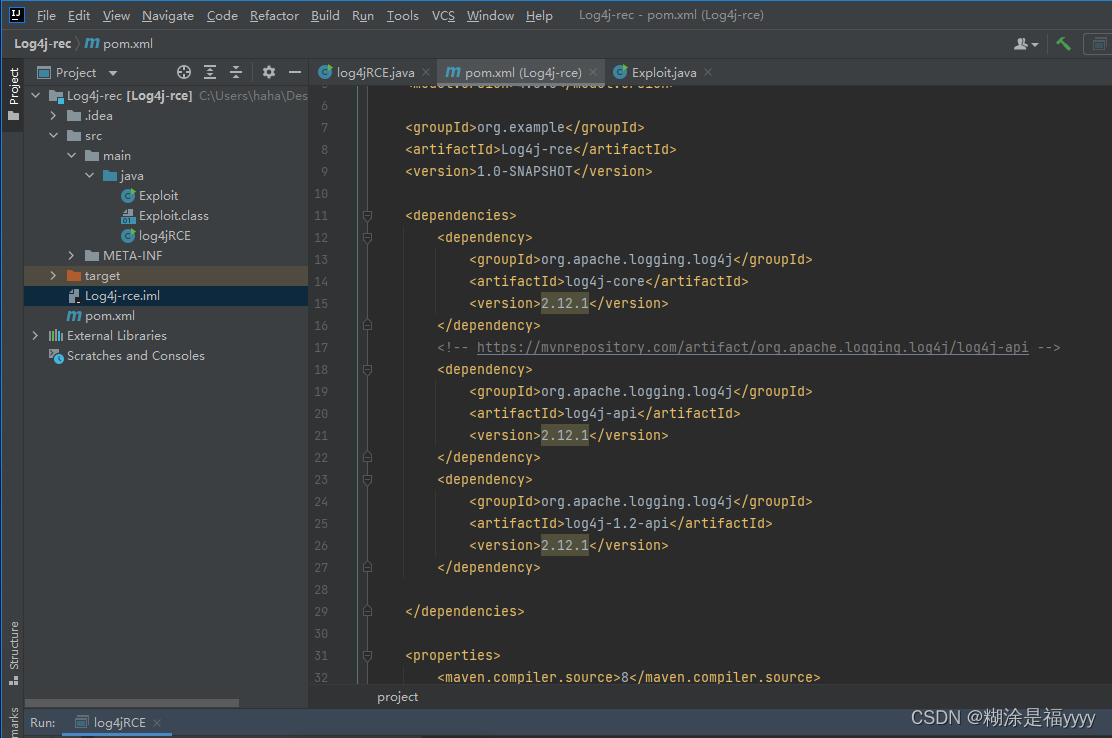Image resolution: width=1112 pixels, height=738 pixels.
Task: Click the project breadcrumb below editor
Action: (397, 697)
